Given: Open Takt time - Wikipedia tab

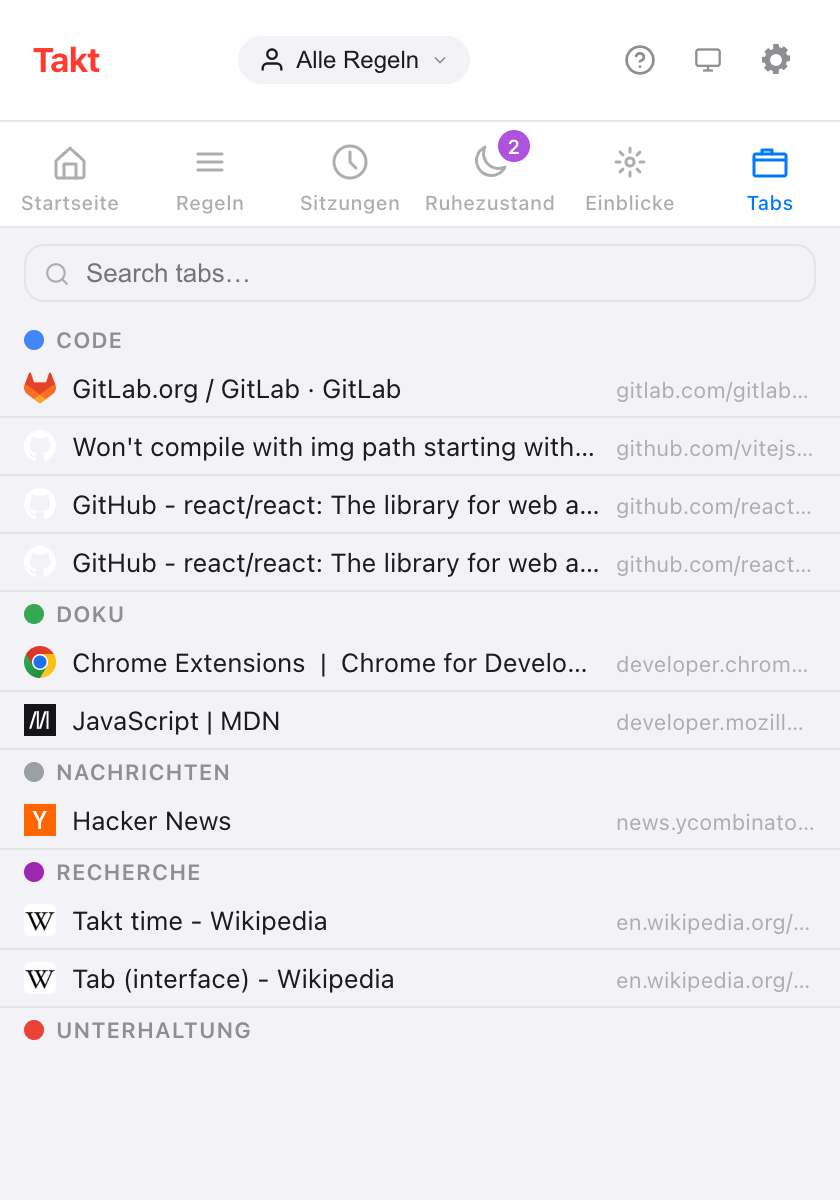Looking at the screenshot, I should coord(420,921).
